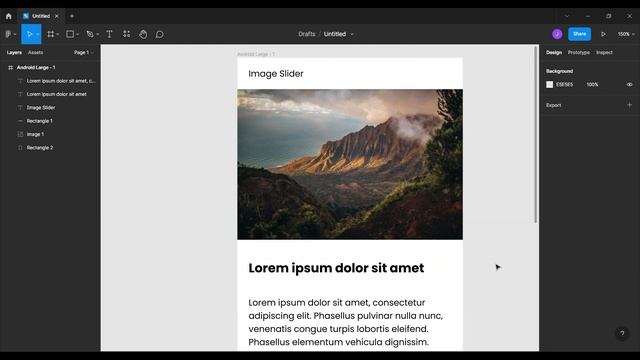Viewport: 640px width, 360px height.
Task: Click the Android Large - 1 frame label on canvas
Action: [x=256, y=54]
